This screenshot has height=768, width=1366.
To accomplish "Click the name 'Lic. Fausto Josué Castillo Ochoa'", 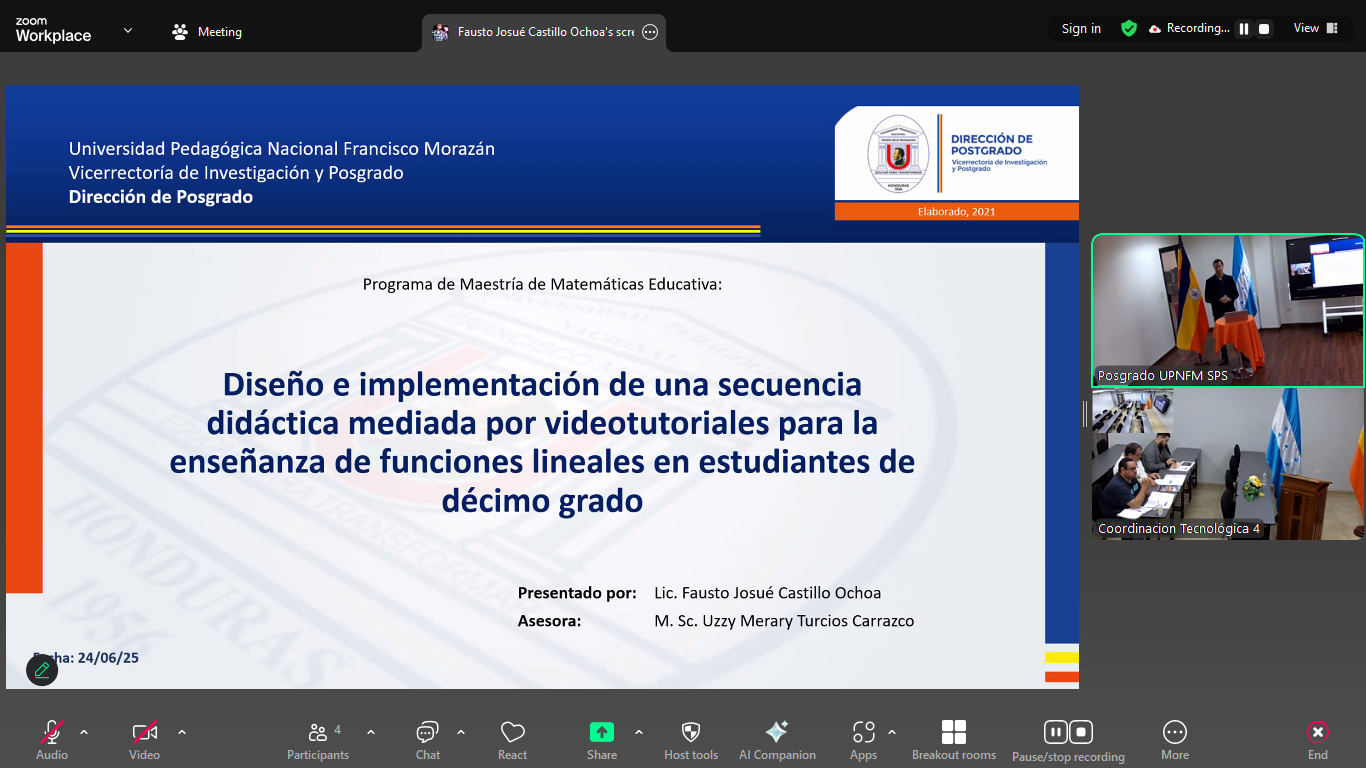I will (768, 593).
